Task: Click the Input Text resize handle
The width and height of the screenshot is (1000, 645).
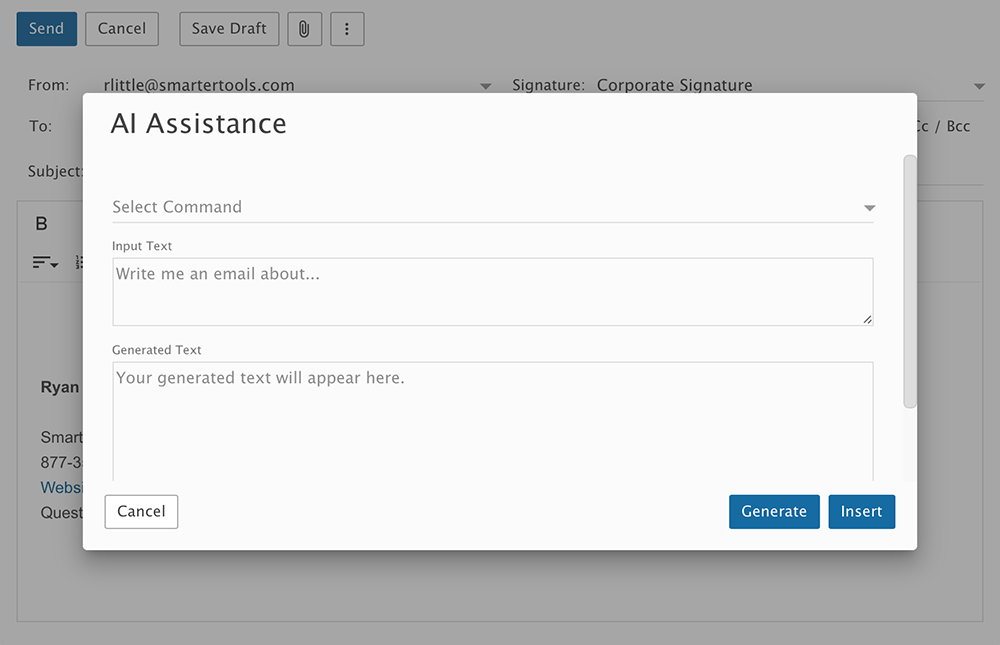Action: point(867,319)
